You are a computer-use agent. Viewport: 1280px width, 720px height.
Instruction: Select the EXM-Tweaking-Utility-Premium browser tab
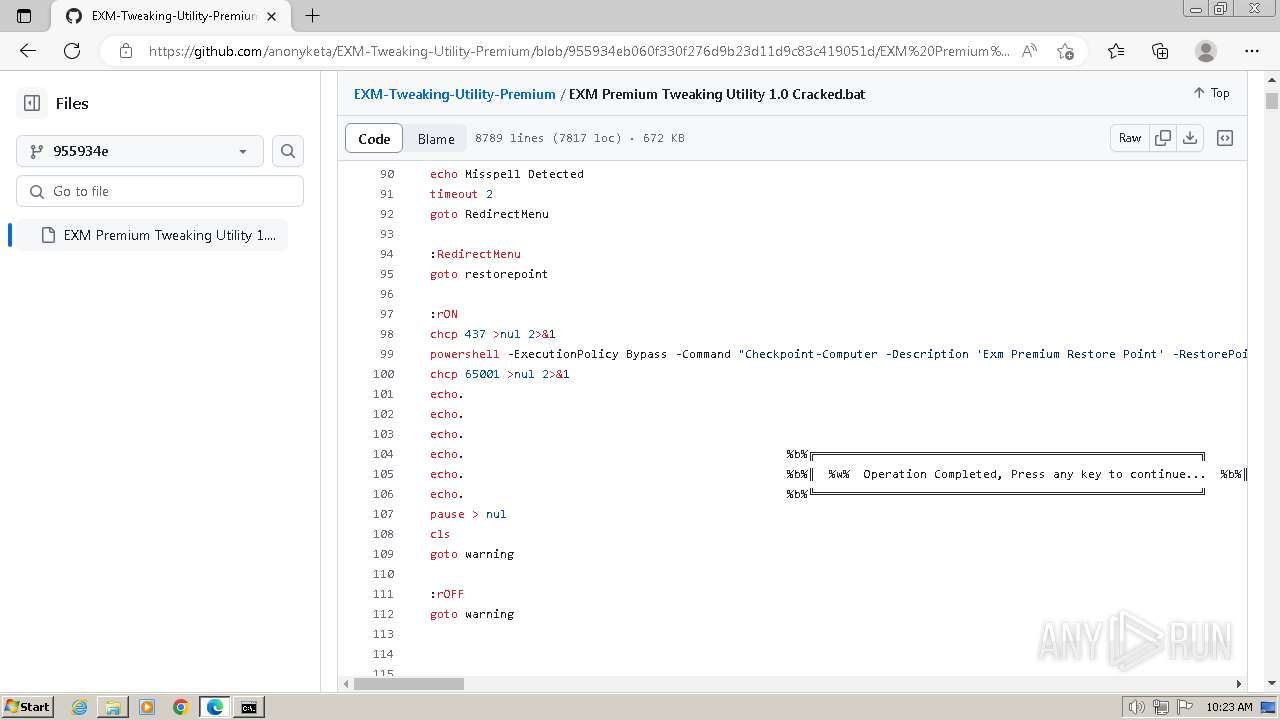click(x=172, y=16)
